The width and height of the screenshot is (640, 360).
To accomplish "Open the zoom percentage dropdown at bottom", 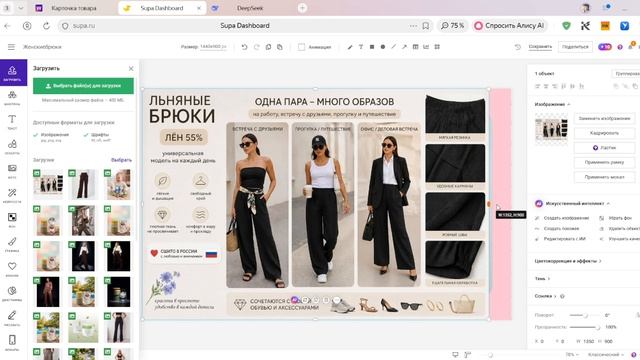I will (572, 355).
